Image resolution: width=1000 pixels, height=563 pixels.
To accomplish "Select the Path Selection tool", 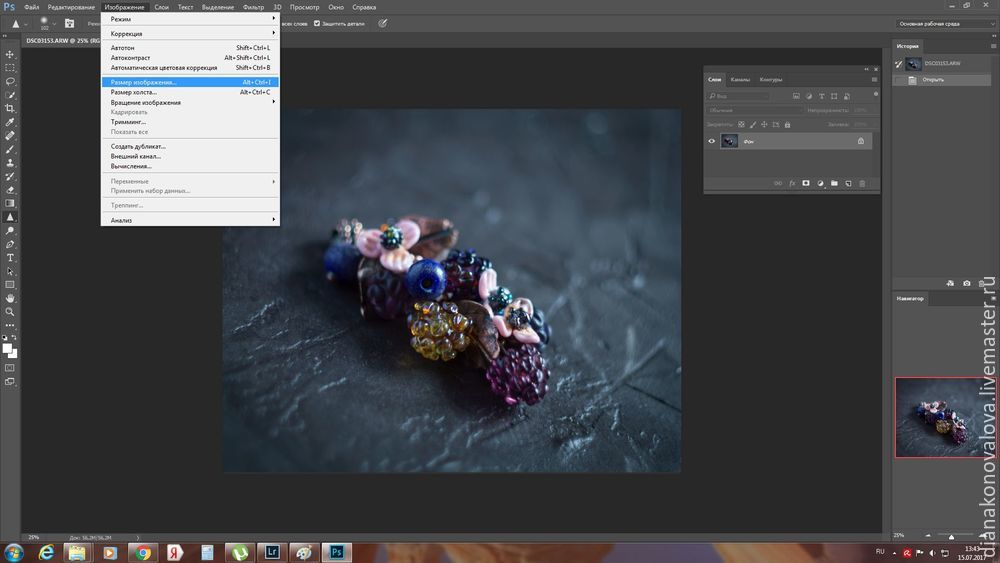I will point(10,272).
